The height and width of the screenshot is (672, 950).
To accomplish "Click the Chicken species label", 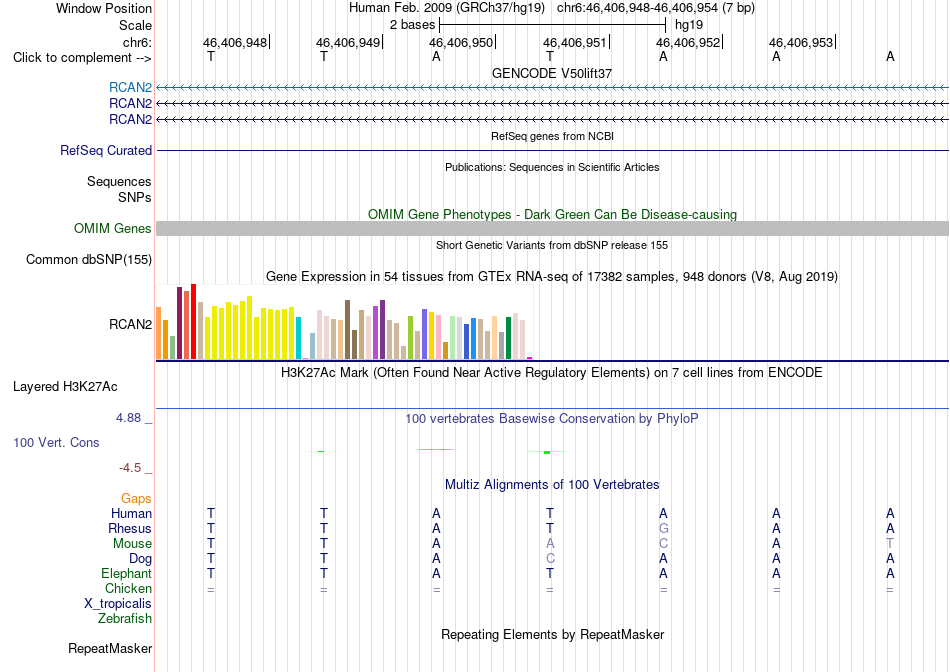I will tap(128, 588).
